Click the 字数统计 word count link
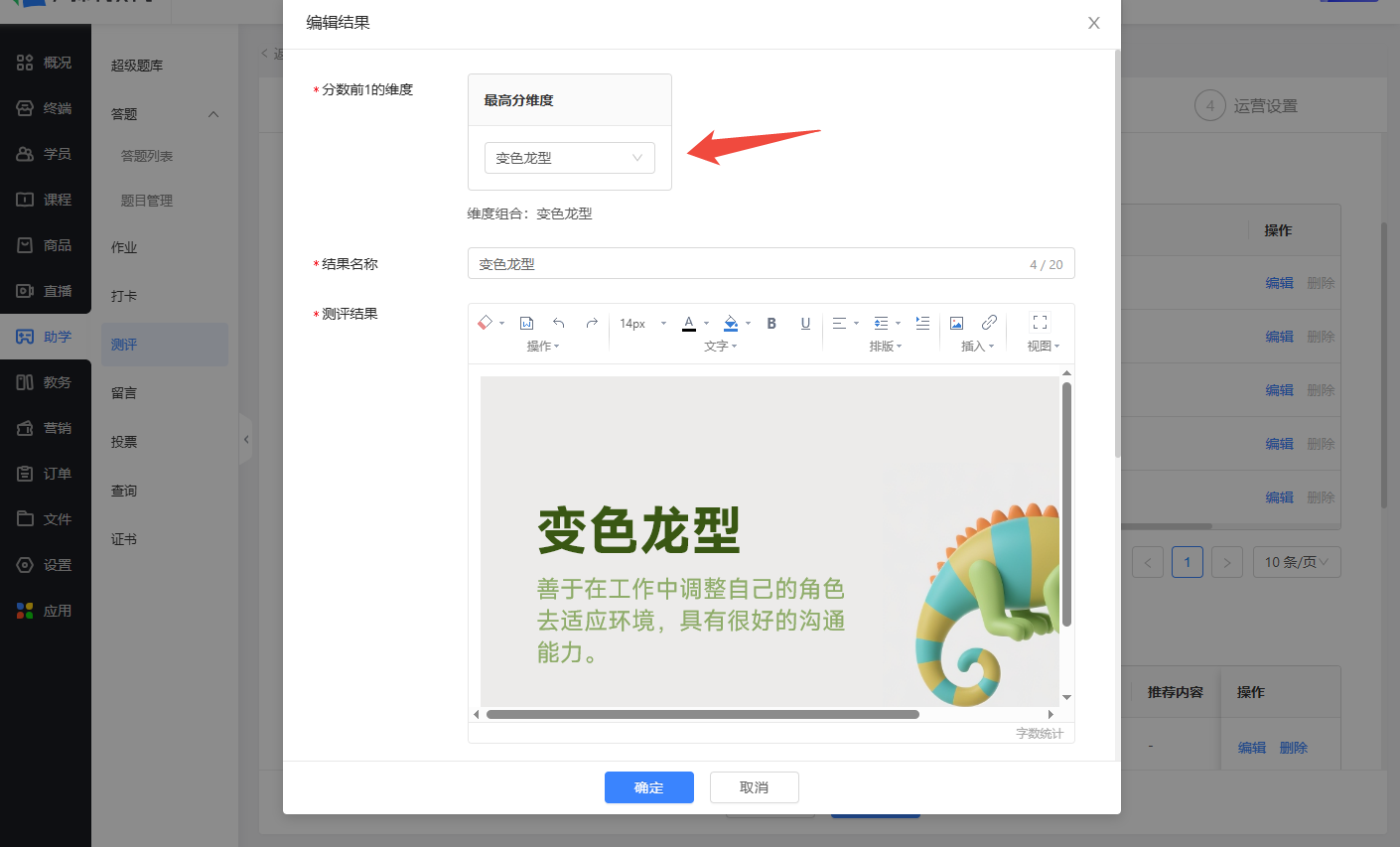 pyautogui.click(x=1040, y=734)
